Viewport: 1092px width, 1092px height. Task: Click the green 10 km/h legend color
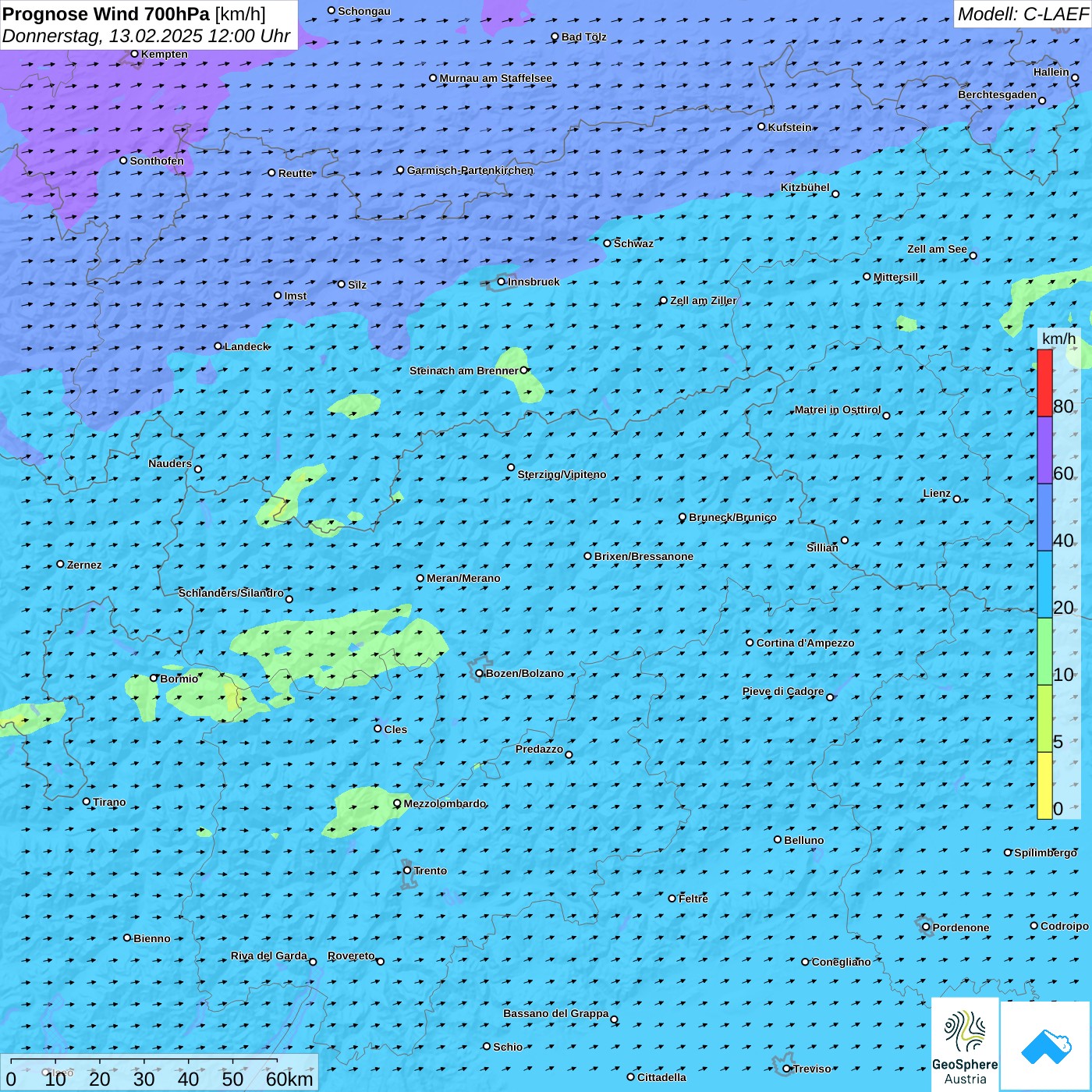(1044, 651)
